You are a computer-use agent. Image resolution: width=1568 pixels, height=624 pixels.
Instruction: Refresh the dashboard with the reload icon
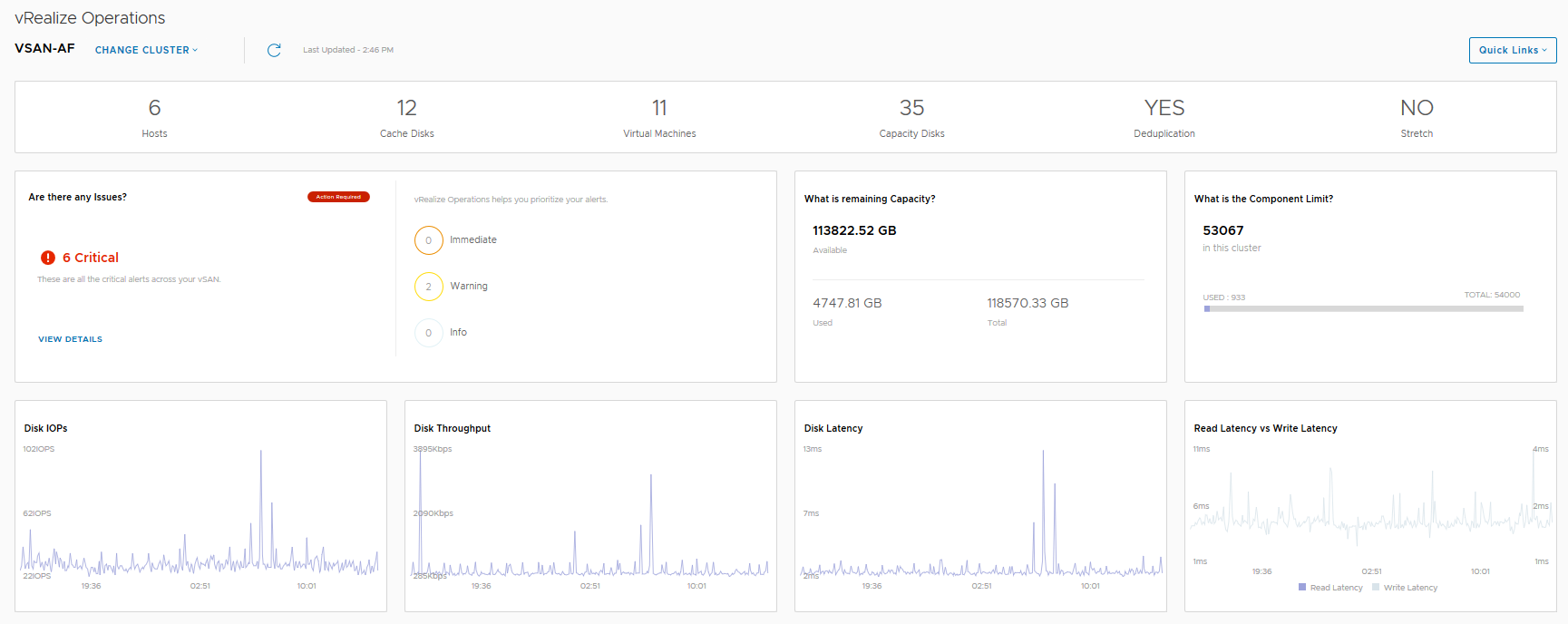click(274, 50)
